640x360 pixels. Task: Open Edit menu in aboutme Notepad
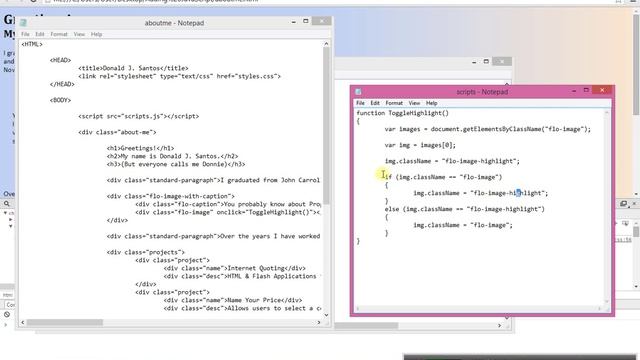pos(40,34)
